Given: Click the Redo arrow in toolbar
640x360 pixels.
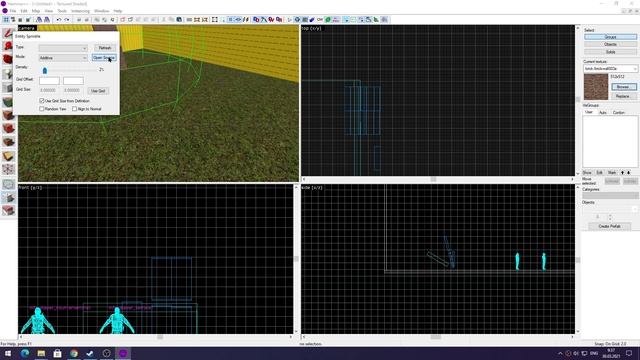Looking at the screenshot, I should (67, 20).
